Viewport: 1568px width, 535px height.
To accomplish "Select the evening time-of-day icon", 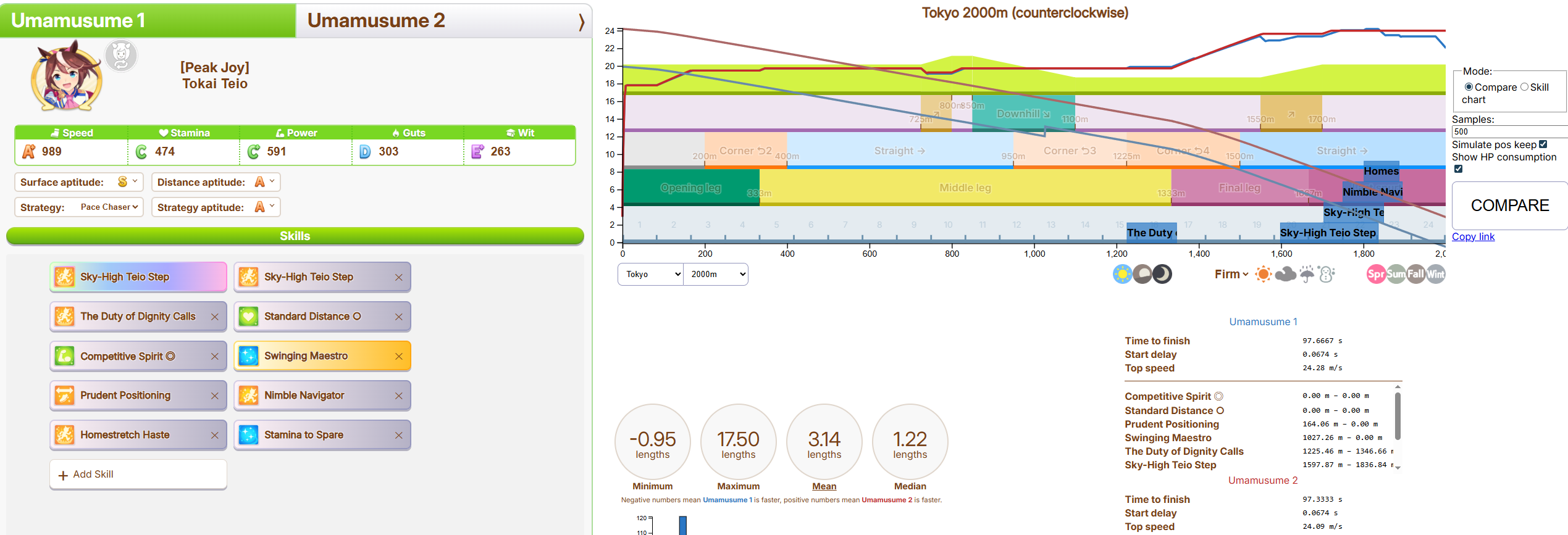I will pyautogui.click(x=1142, y=274).
